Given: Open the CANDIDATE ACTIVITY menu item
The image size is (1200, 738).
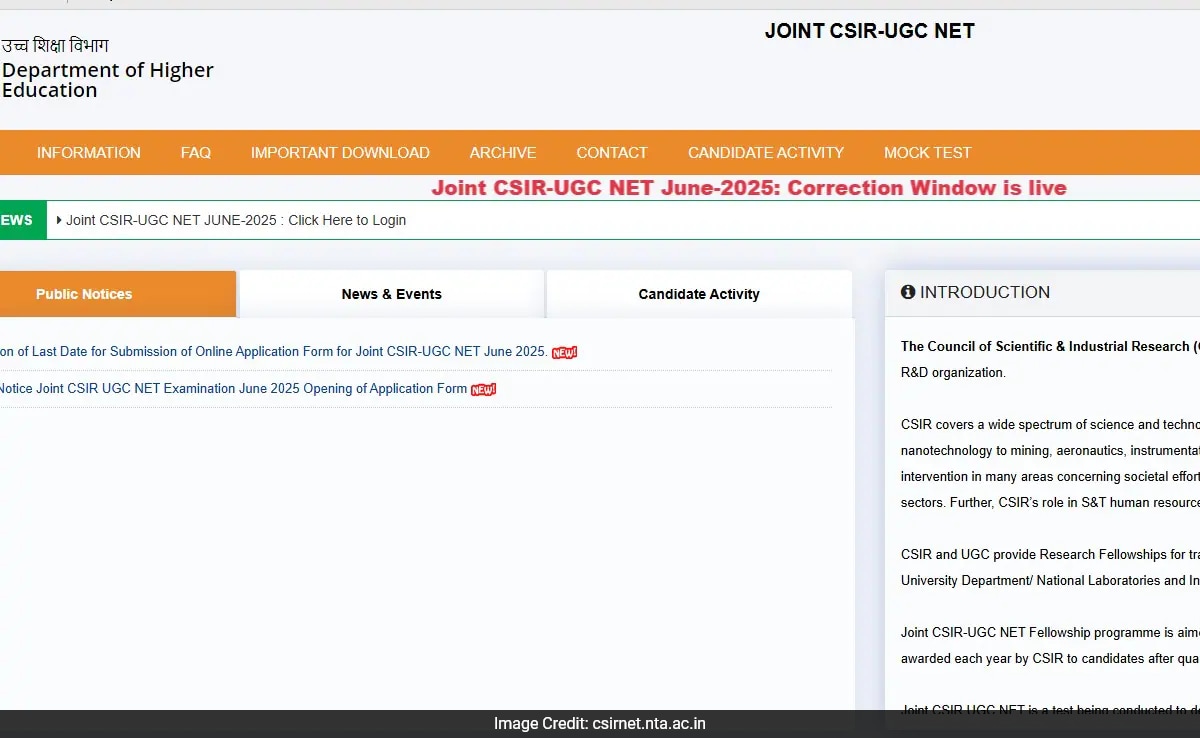Looking at the screenshot, I should tap(766, 152).
